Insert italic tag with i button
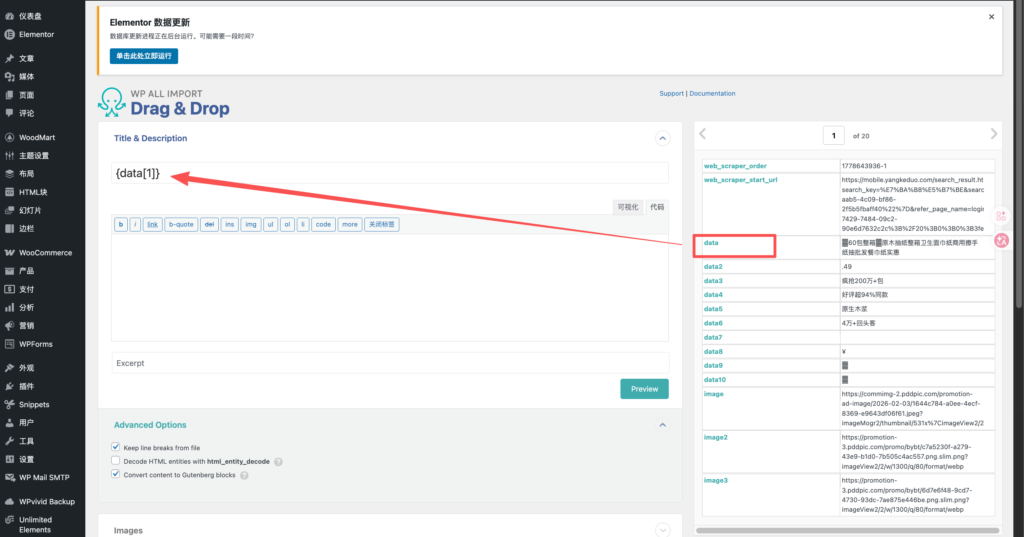Image resolution: width=1024 pixels, height=537 pixels. coord(135,225)
